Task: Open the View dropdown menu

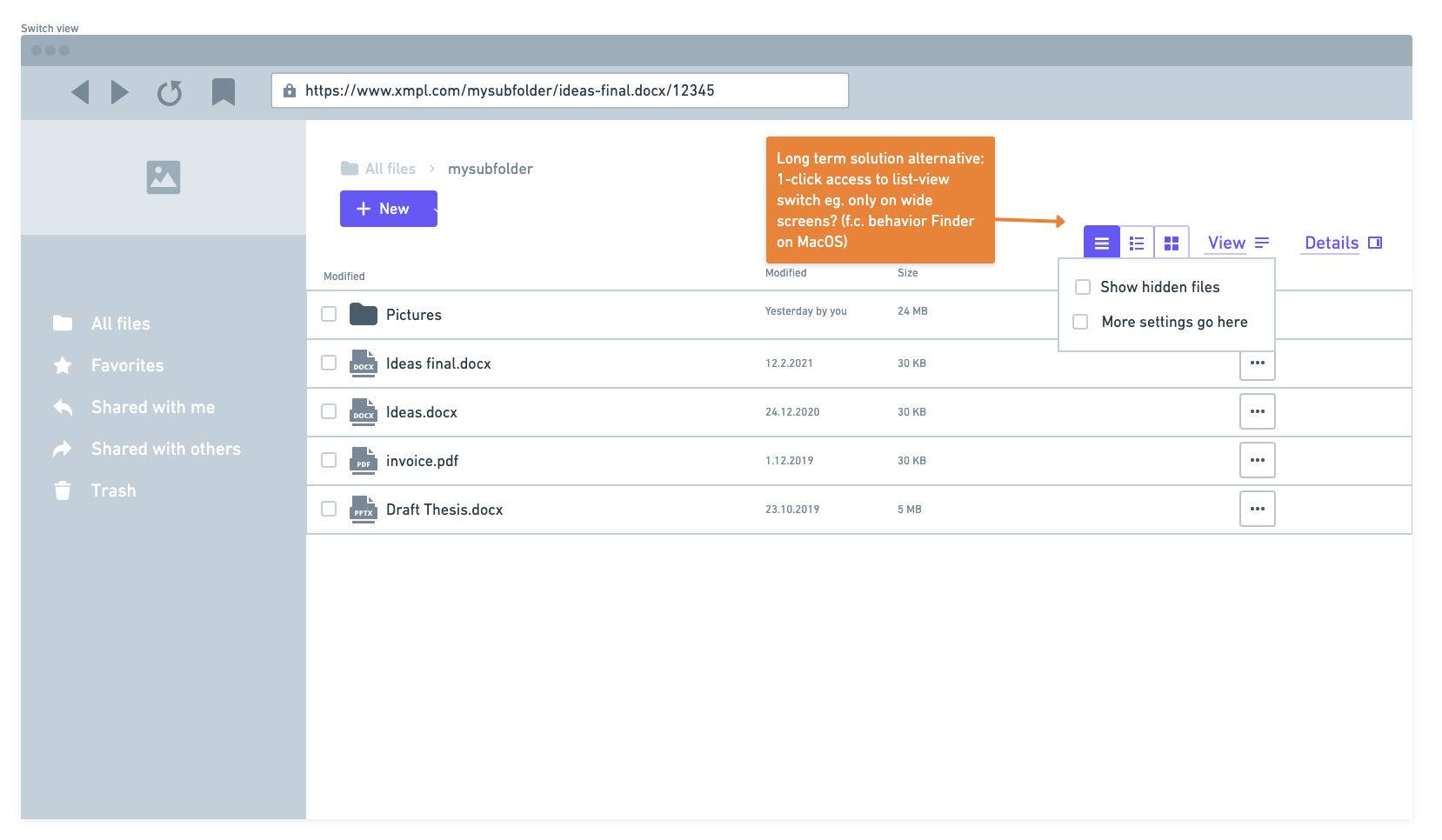Action: [x=1238, y=243]
